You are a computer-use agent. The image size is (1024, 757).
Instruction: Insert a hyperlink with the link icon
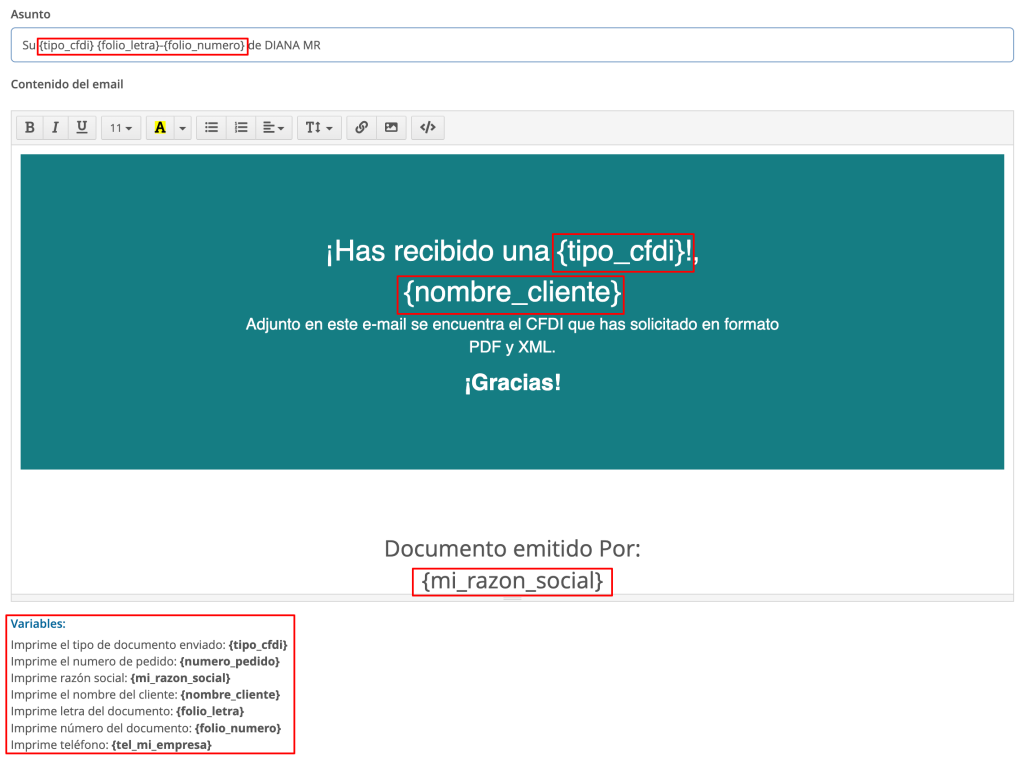[x=361, y=128]
